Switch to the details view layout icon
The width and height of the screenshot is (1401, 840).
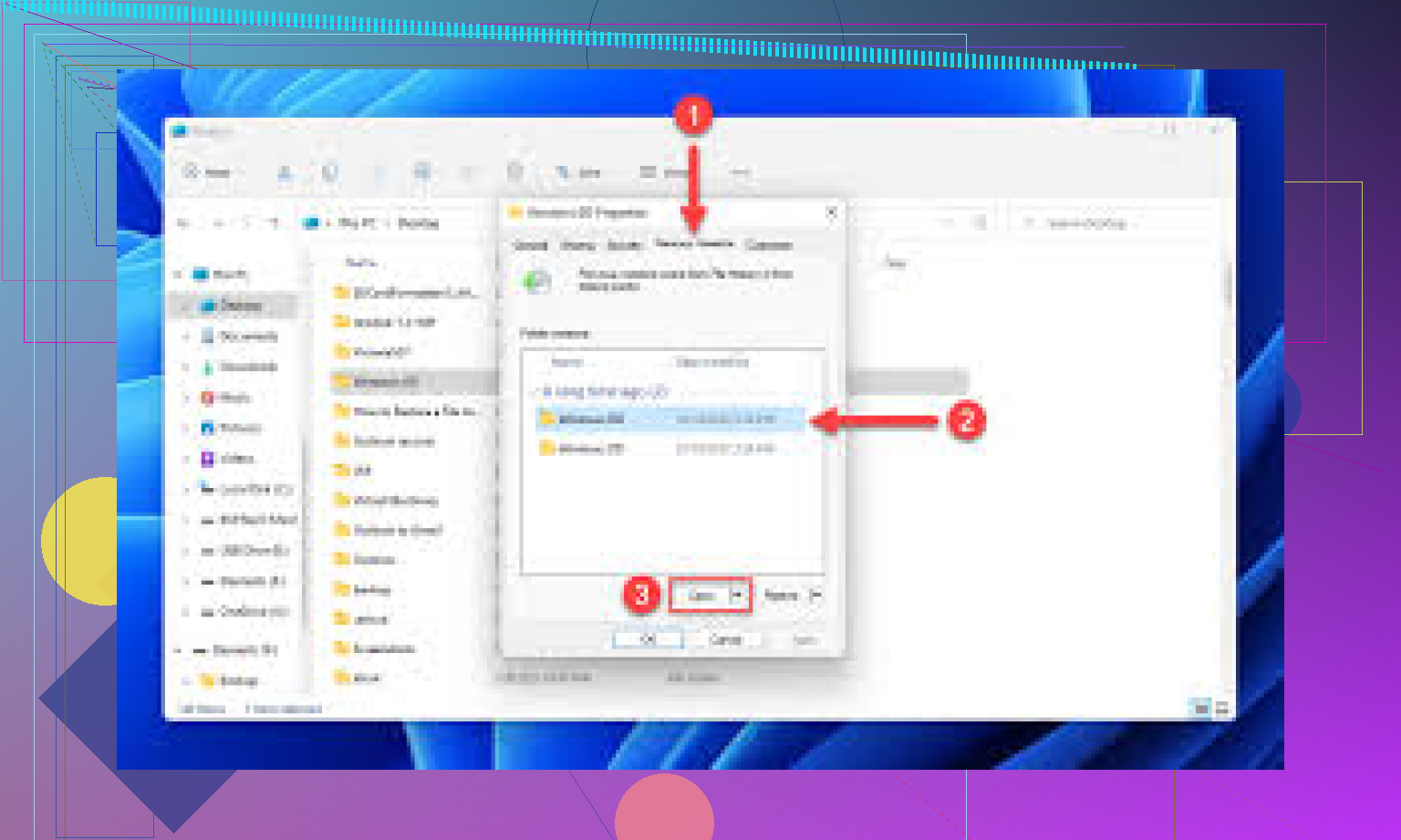1202,708
